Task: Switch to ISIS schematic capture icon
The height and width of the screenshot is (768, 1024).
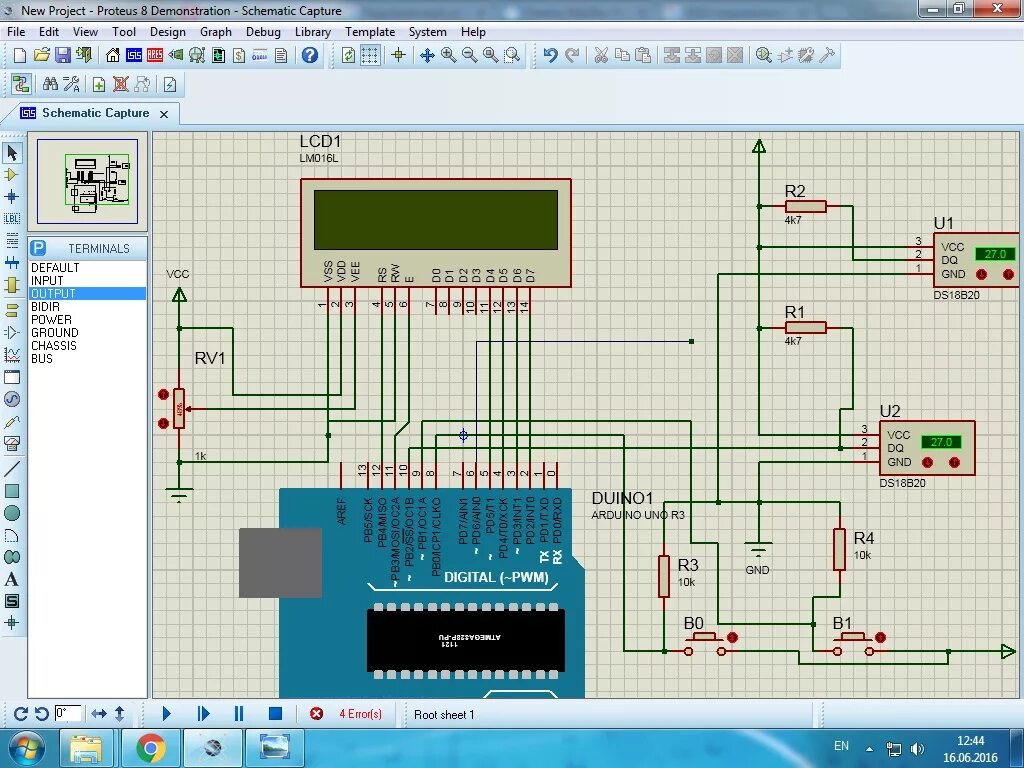Action: [x=134, y=56]
